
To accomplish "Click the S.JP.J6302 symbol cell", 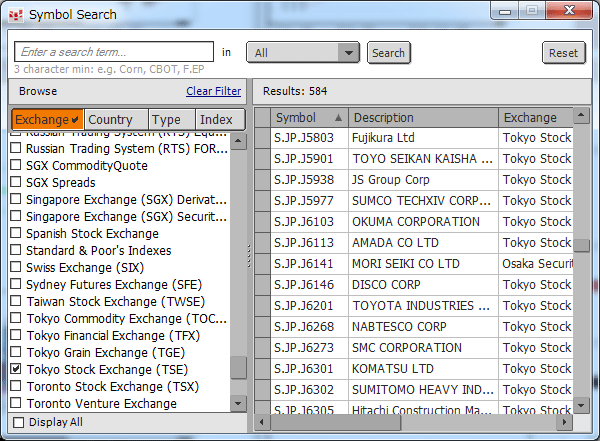I will click(309, 390).
